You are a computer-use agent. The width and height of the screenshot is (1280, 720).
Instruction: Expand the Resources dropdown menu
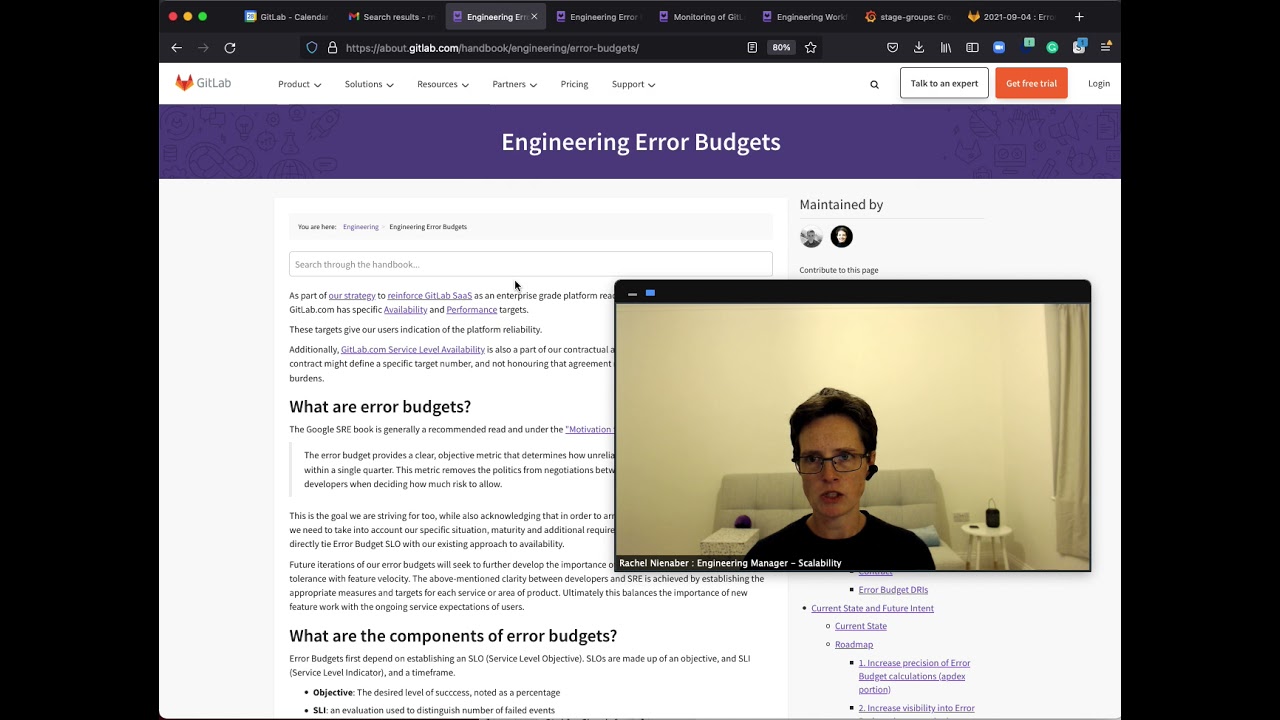point(442,84)
